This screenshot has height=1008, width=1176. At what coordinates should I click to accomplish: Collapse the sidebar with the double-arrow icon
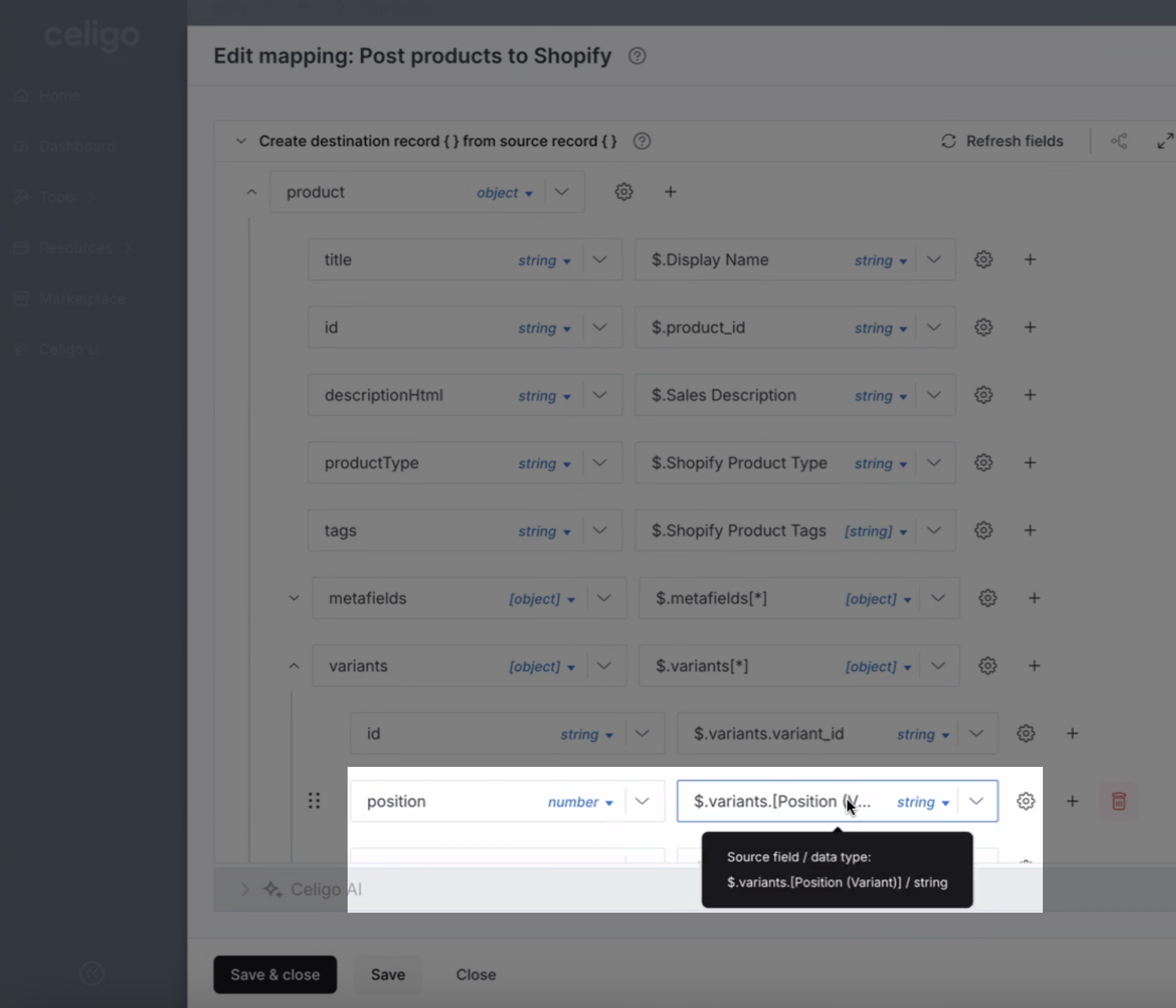pos(93,973)
